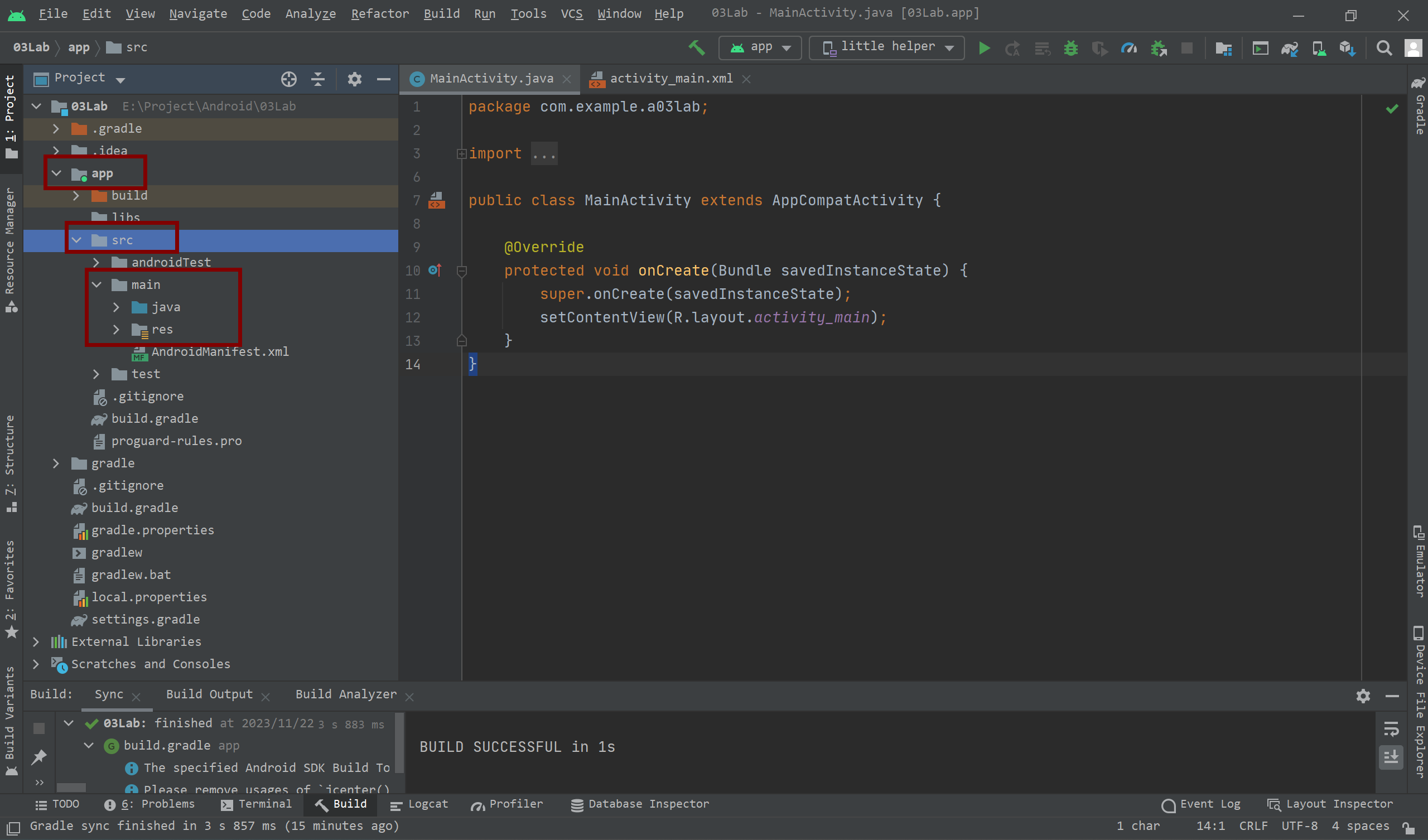Viewport: 1428px width, 840px height.
Task: Open the Layout Inspector
Action: point(1329,804)
